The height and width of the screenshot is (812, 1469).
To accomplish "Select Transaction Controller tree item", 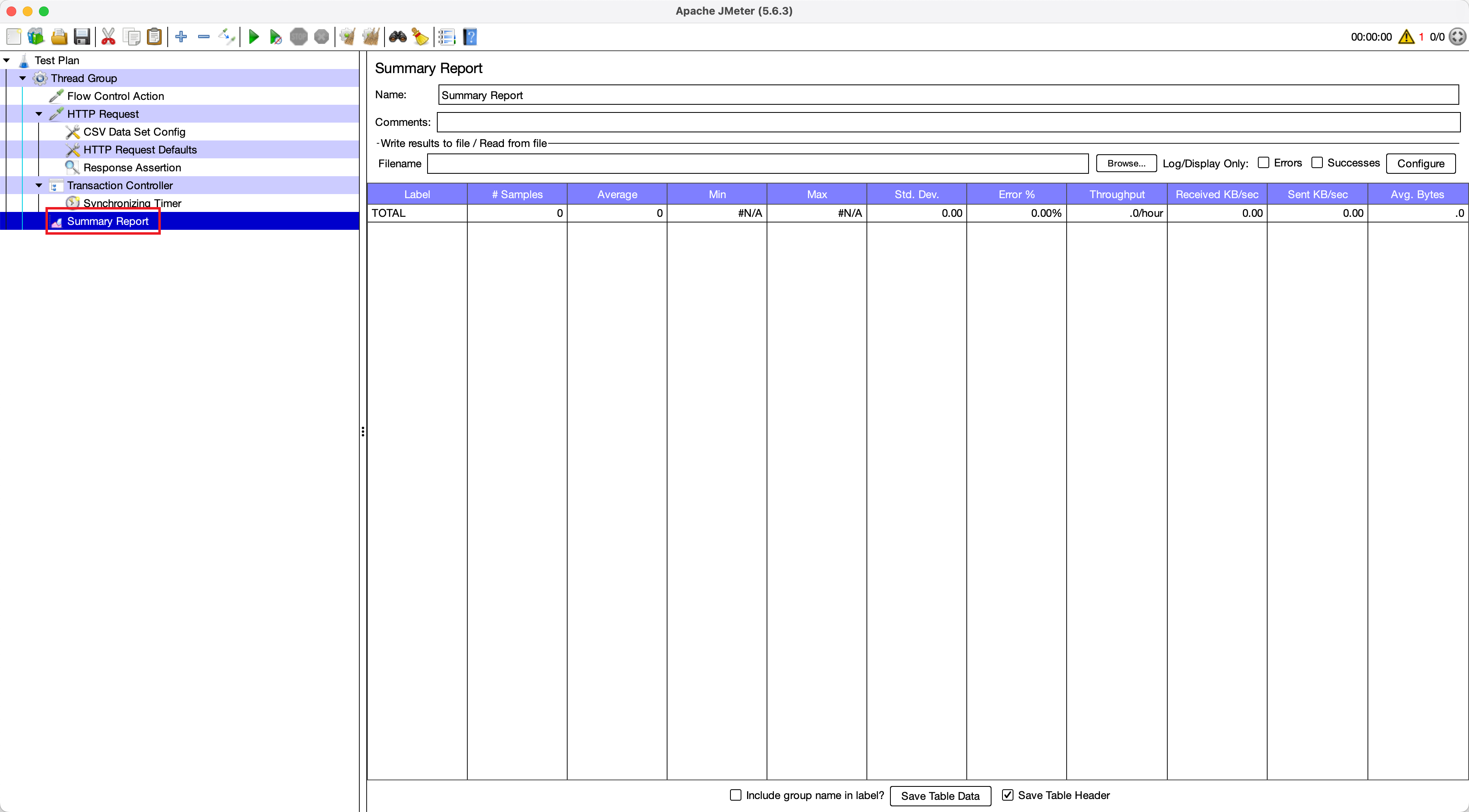I will (x=120, y=185).
